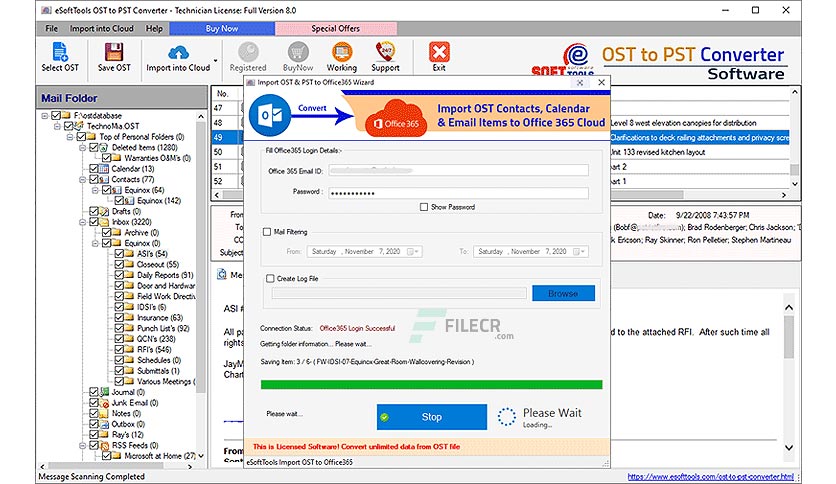Click the log file path field
The width and height of the screenshot is (836, 484).
[399, 293]
